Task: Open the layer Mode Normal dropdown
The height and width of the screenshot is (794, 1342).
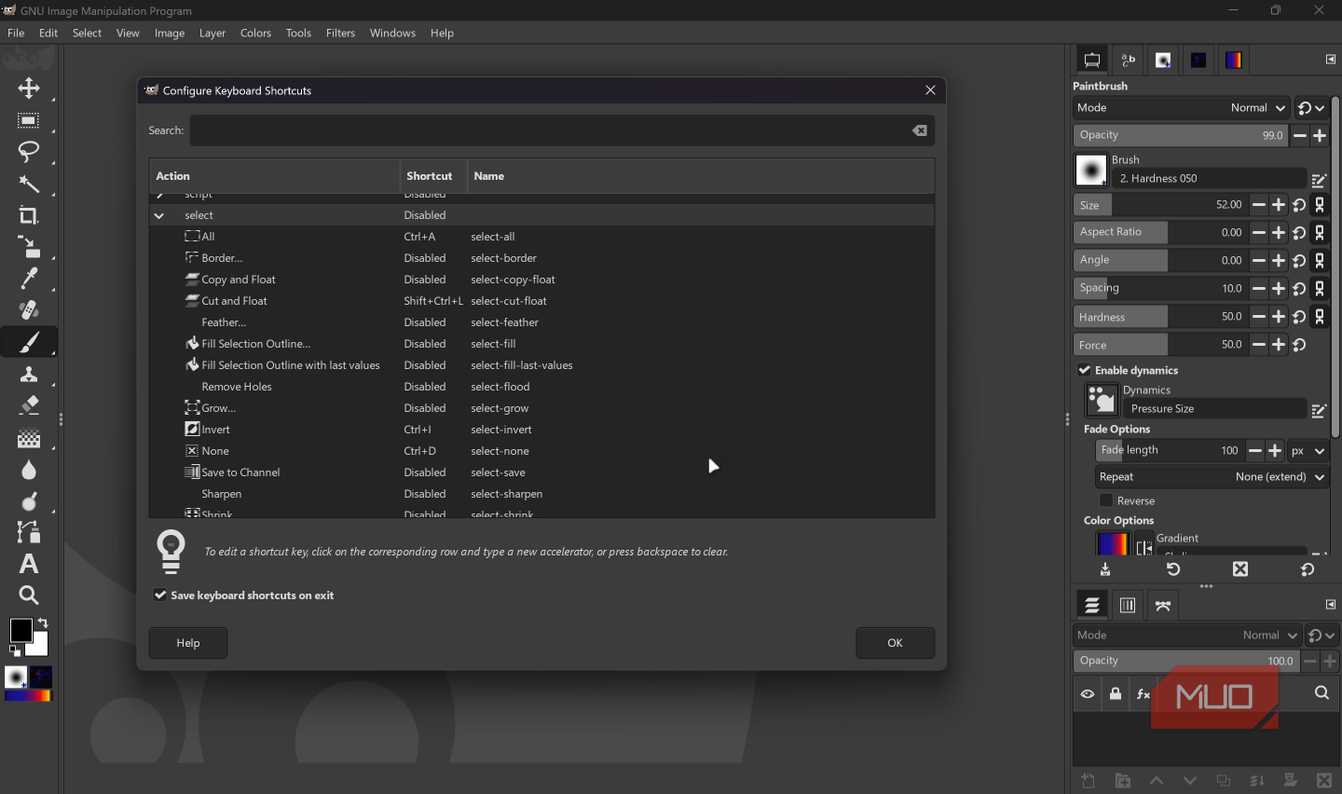Action: (x=1188, y=635)
